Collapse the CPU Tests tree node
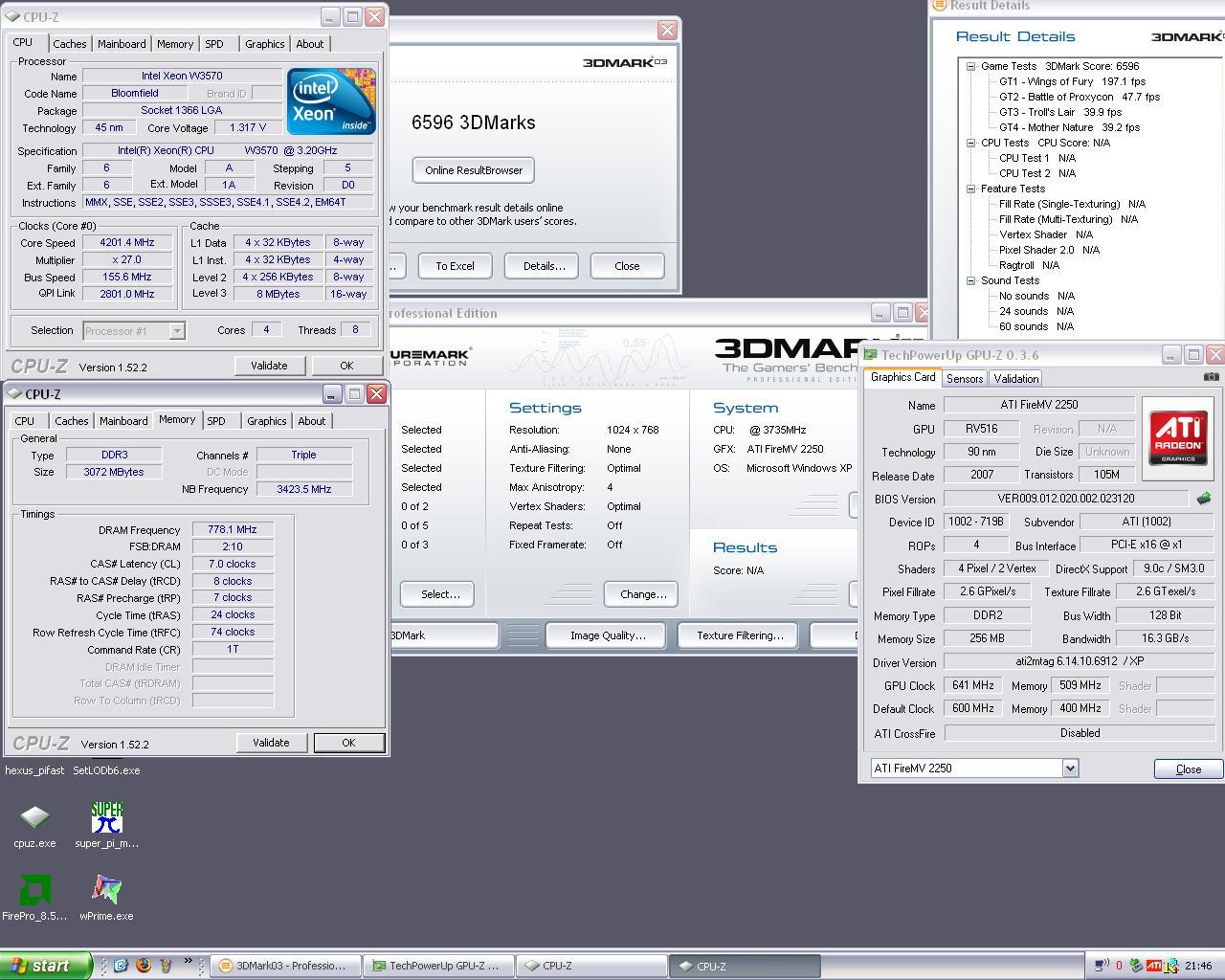This screenshot has height=980, width=1225. coord(970,143)
